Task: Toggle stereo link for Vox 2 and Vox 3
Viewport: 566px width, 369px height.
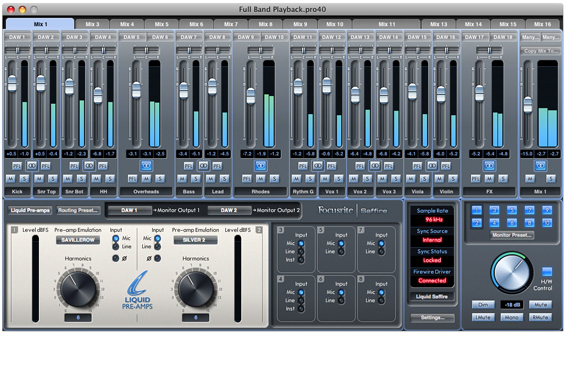Action: (x=375, y=165)
